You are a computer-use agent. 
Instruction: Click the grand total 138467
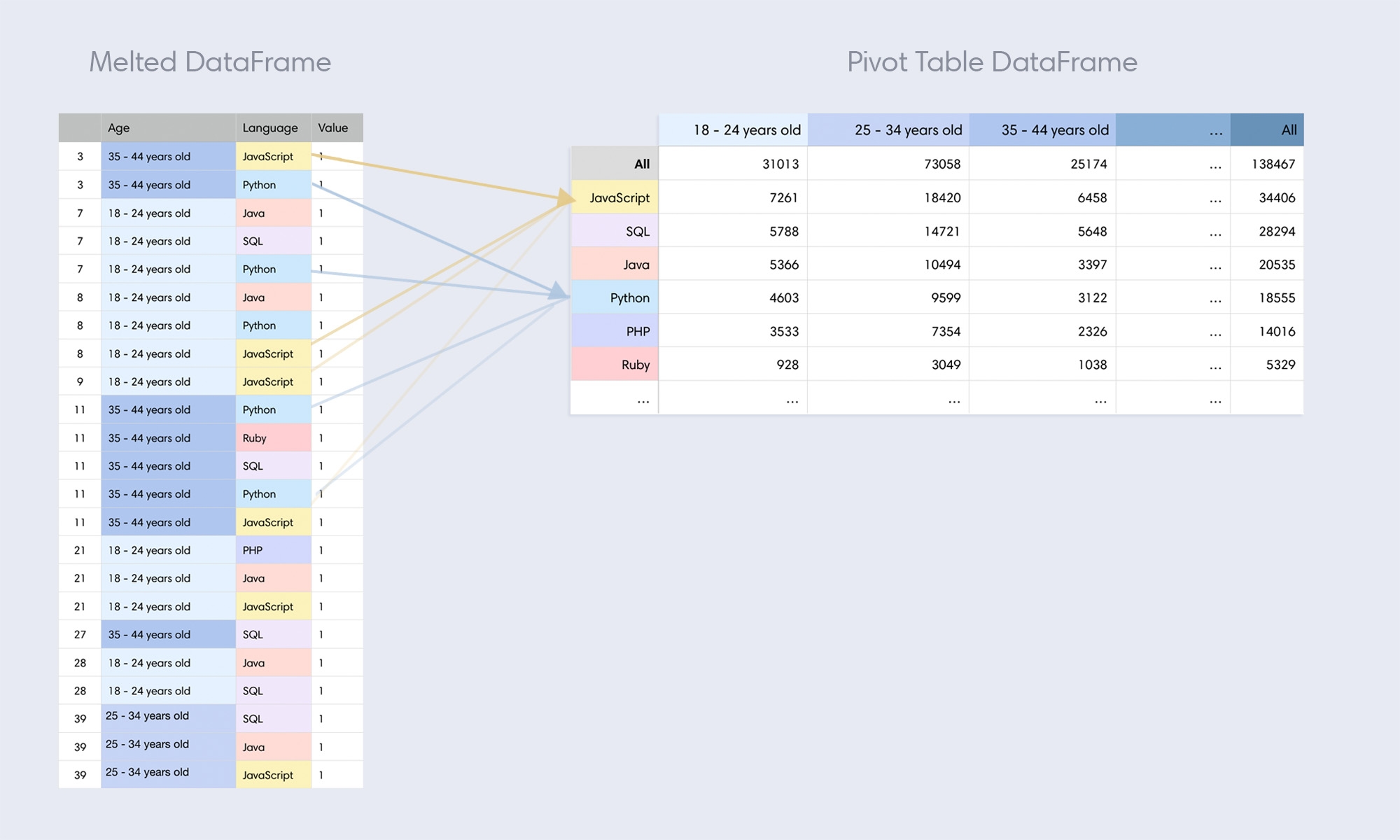tap(1273, 164)
